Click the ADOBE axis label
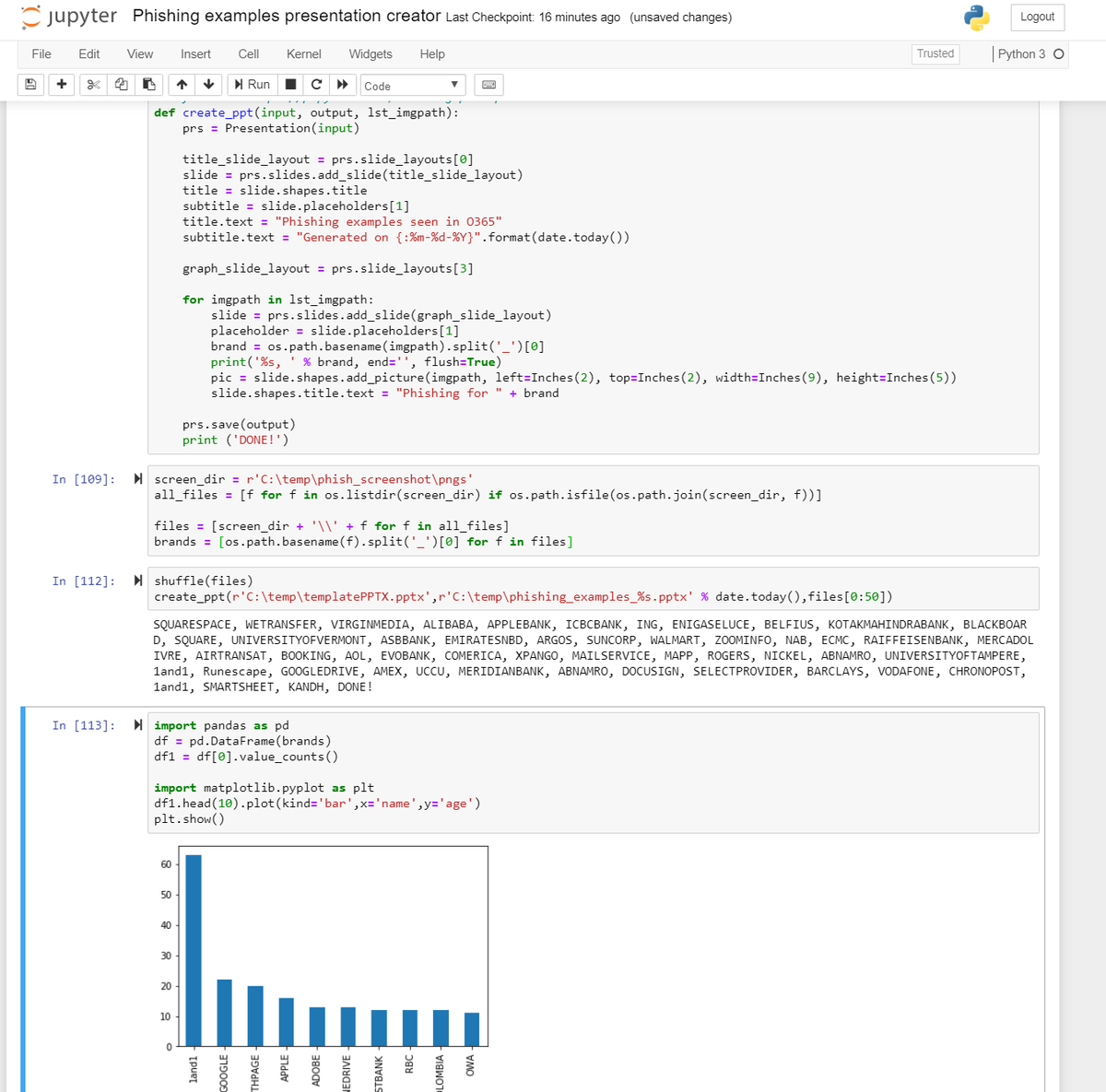 (x=316, y=1071)
